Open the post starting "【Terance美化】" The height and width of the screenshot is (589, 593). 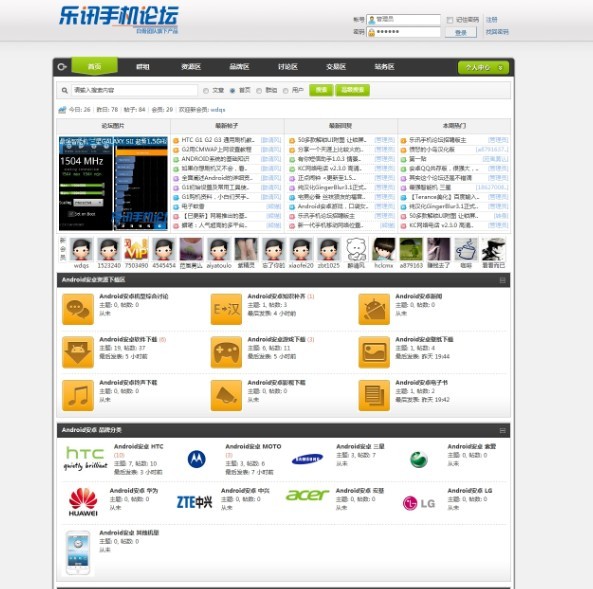click(445, 197)
